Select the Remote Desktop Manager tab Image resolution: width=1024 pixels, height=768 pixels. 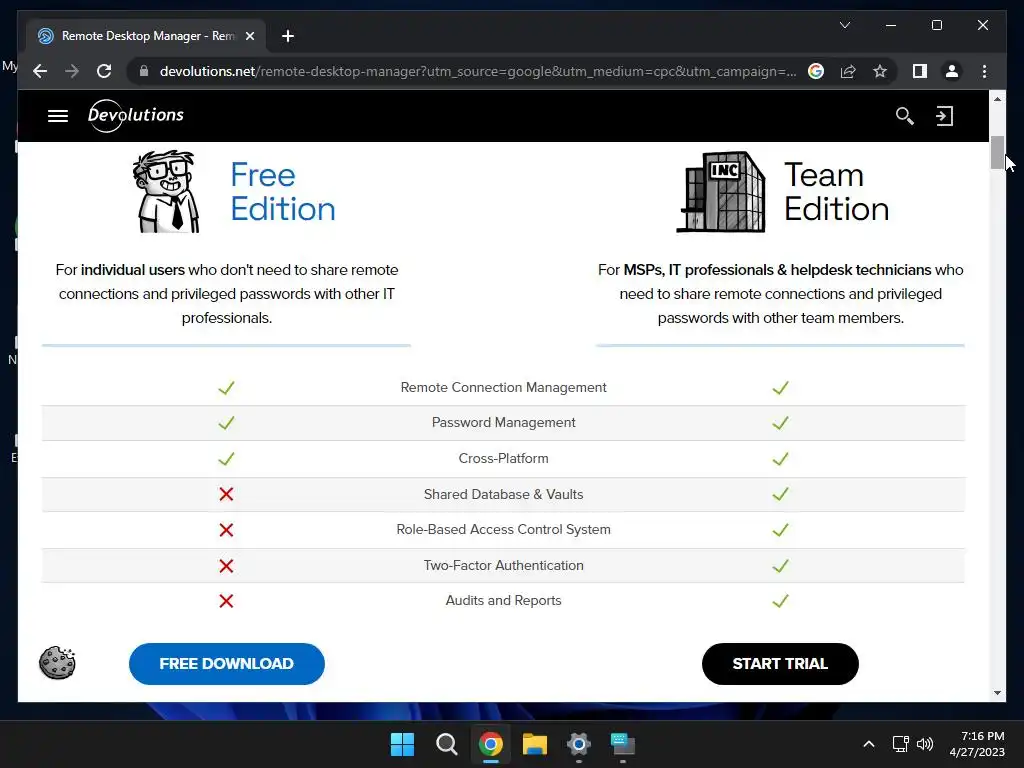coord(146,36)
